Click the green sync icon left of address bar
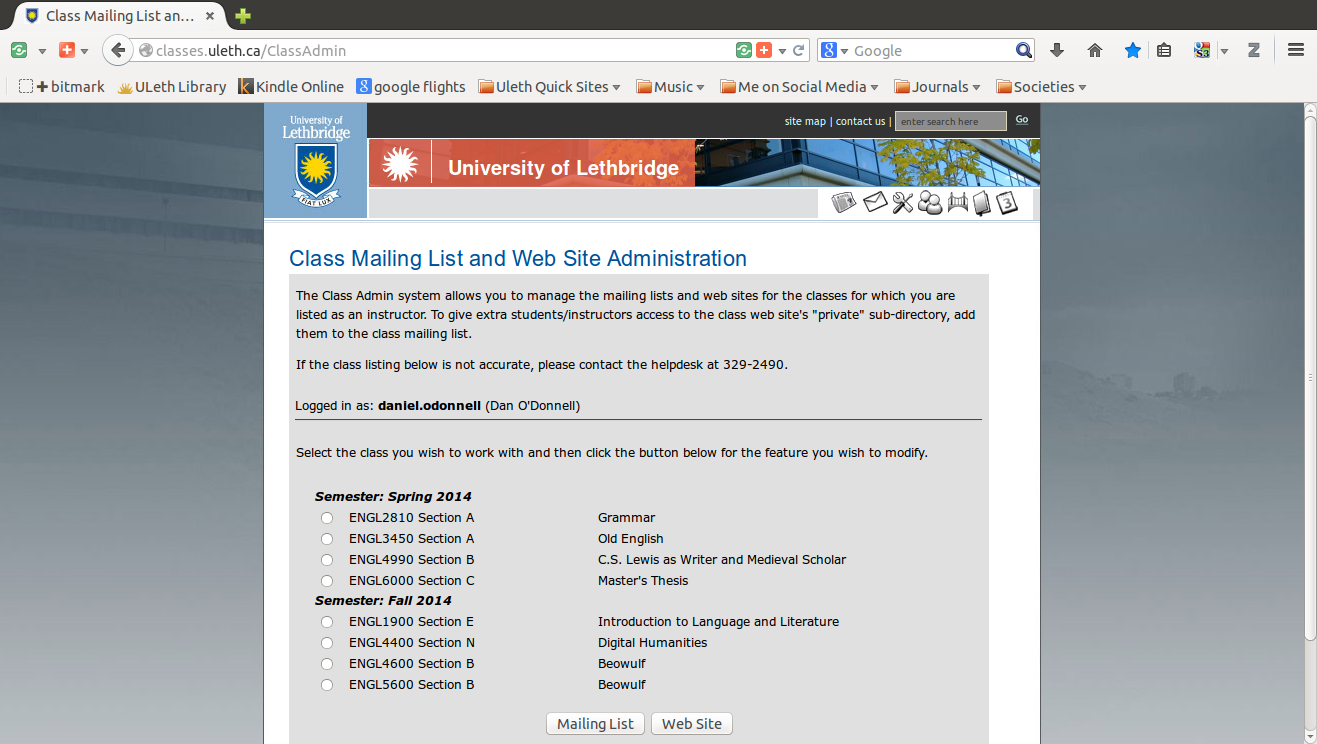The height and width of the screenshot is (744, 1317). click(18, 50)
